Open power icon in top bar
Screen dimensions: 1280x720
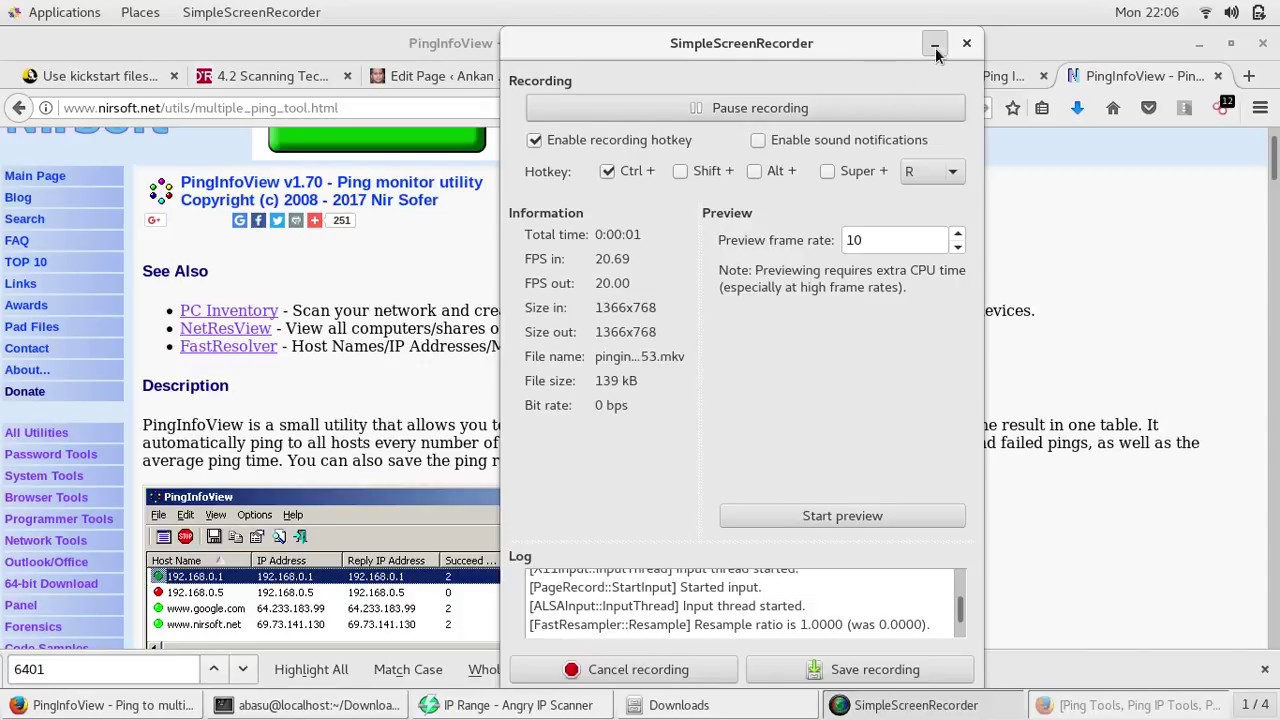[x=1258, y=12]
